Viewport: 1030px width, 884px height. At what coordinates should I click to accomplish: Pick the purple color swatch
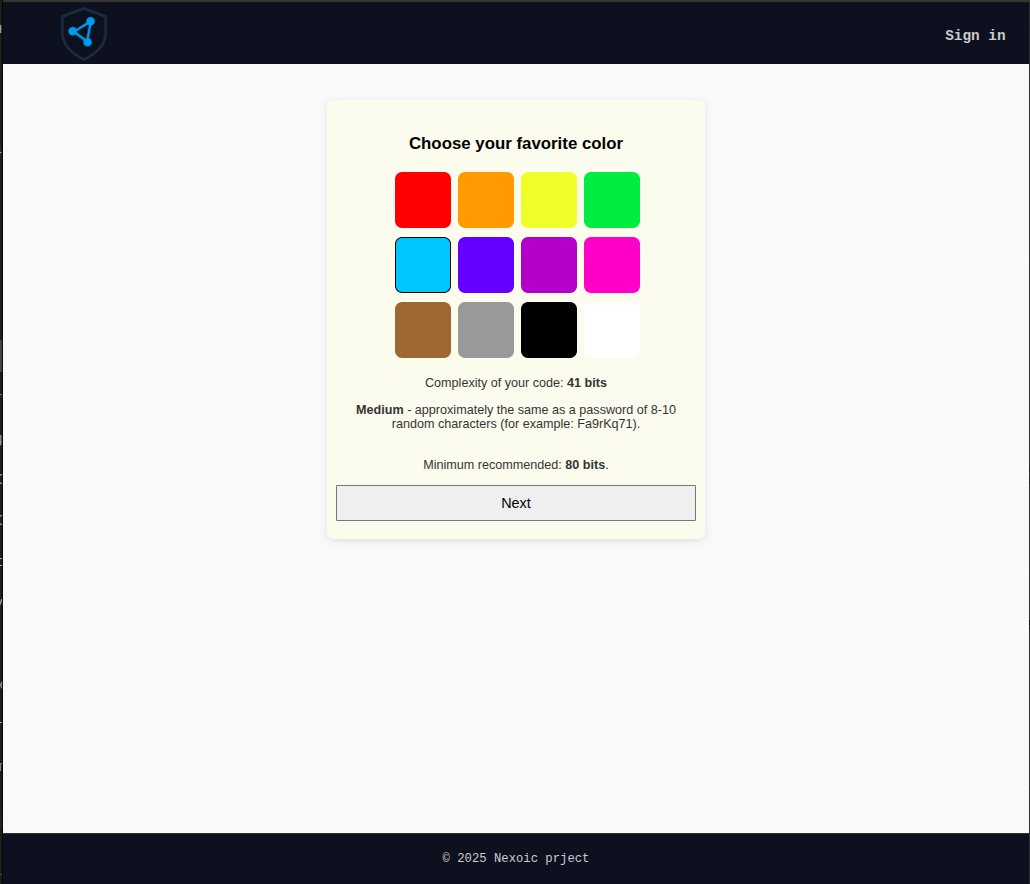pyautogui.click(x=549, y=265)
